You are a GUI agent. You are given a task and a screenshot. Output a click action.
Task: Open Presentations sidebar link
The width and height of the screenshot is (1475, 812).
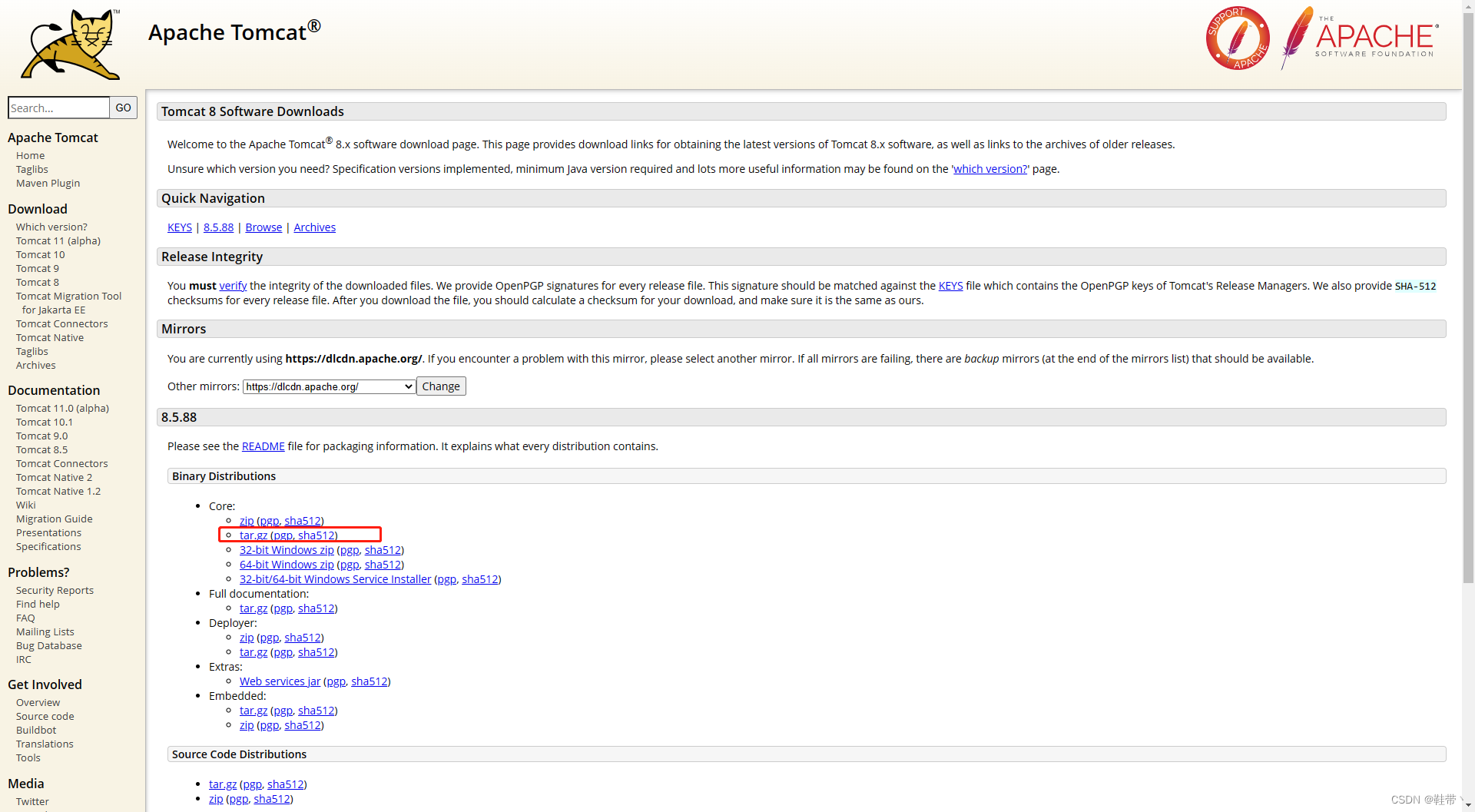click(x=48, y=532)
